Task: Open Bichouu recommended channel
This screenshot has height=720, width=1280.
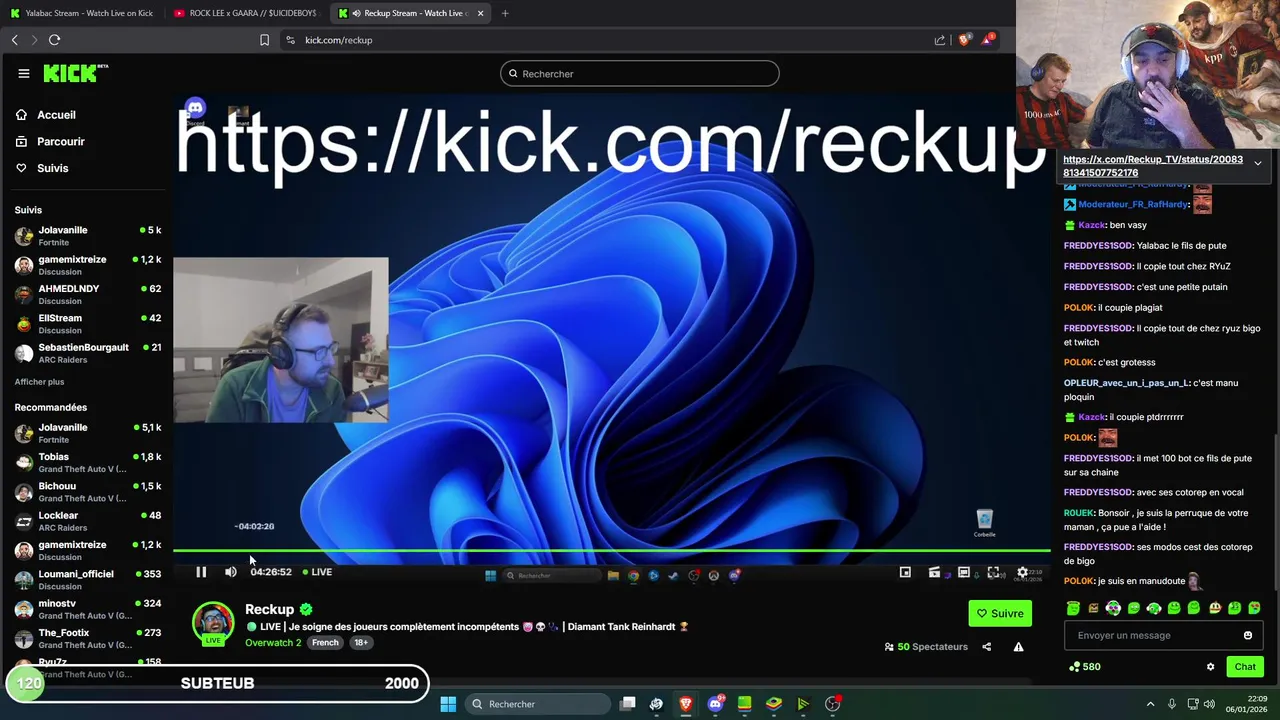Action: [88, 491]
